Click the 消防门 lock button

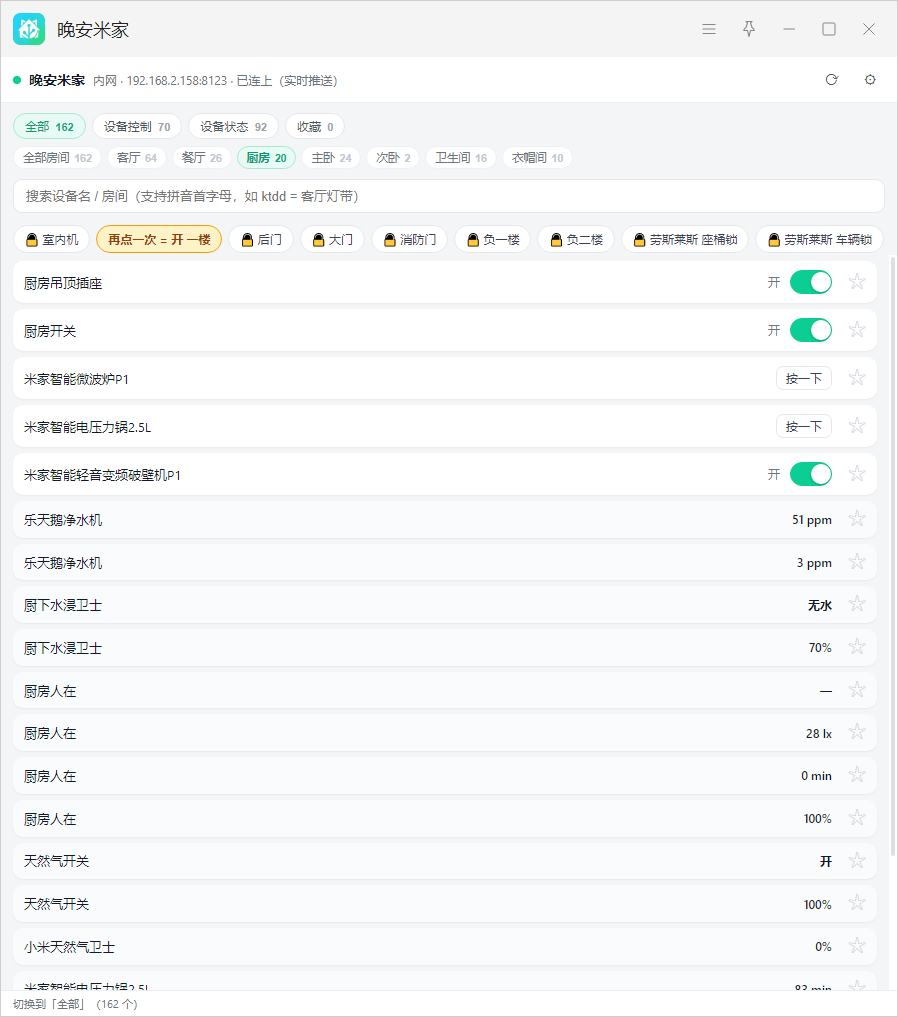(x=410, y=239)
